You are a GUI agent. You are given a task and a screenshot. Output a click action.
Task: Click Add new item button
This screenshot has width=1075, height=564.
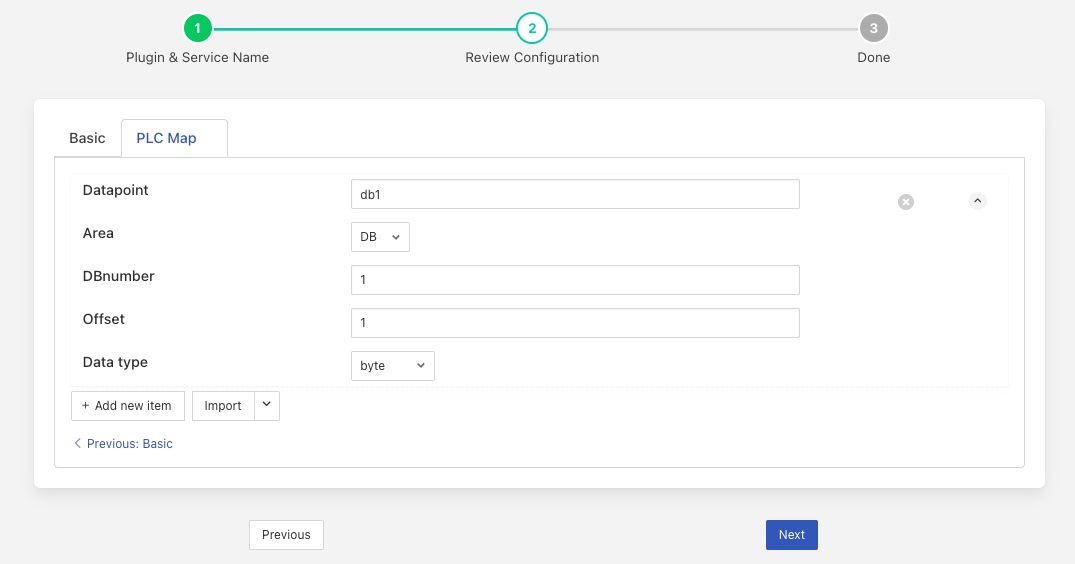click(x=128, y=406)
